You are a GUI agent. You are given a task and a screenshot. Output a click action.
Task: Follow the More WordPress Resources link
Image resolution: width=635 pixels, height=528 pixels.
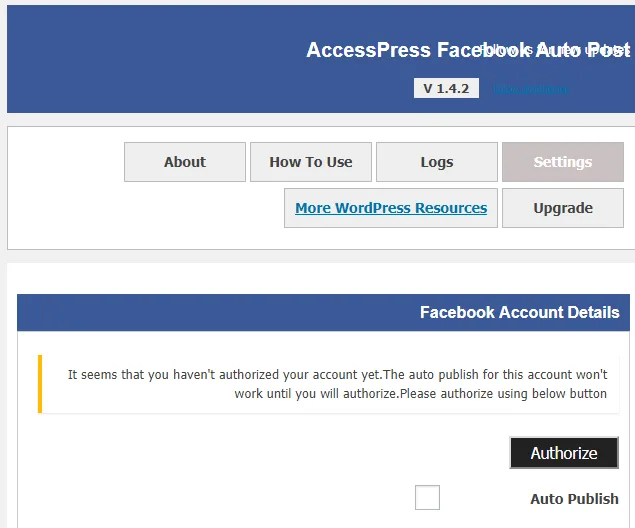pyautogui.click(x=391, y=208)
